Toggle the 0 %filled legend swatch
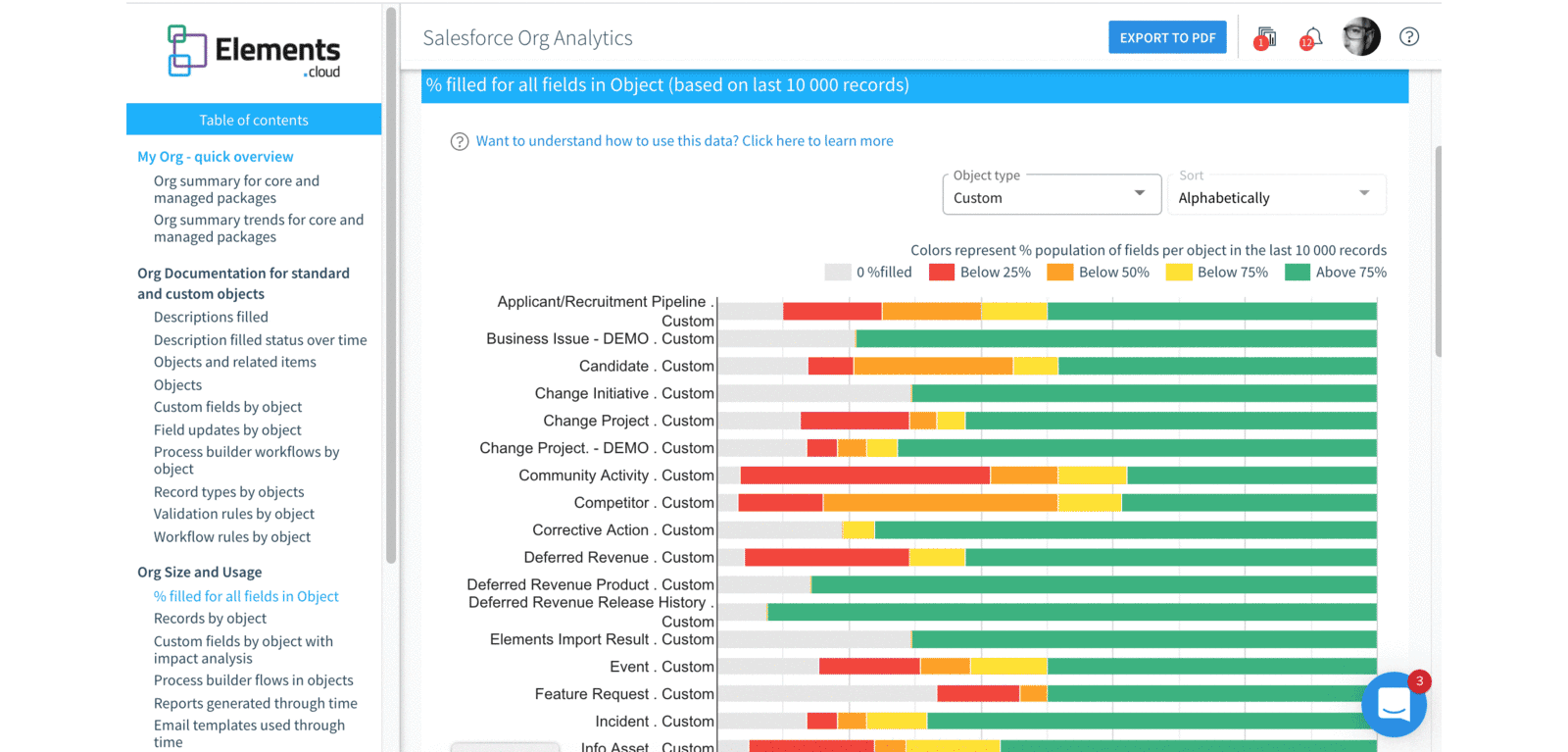The image size is (1568, 752). click(x=838, y=273)
